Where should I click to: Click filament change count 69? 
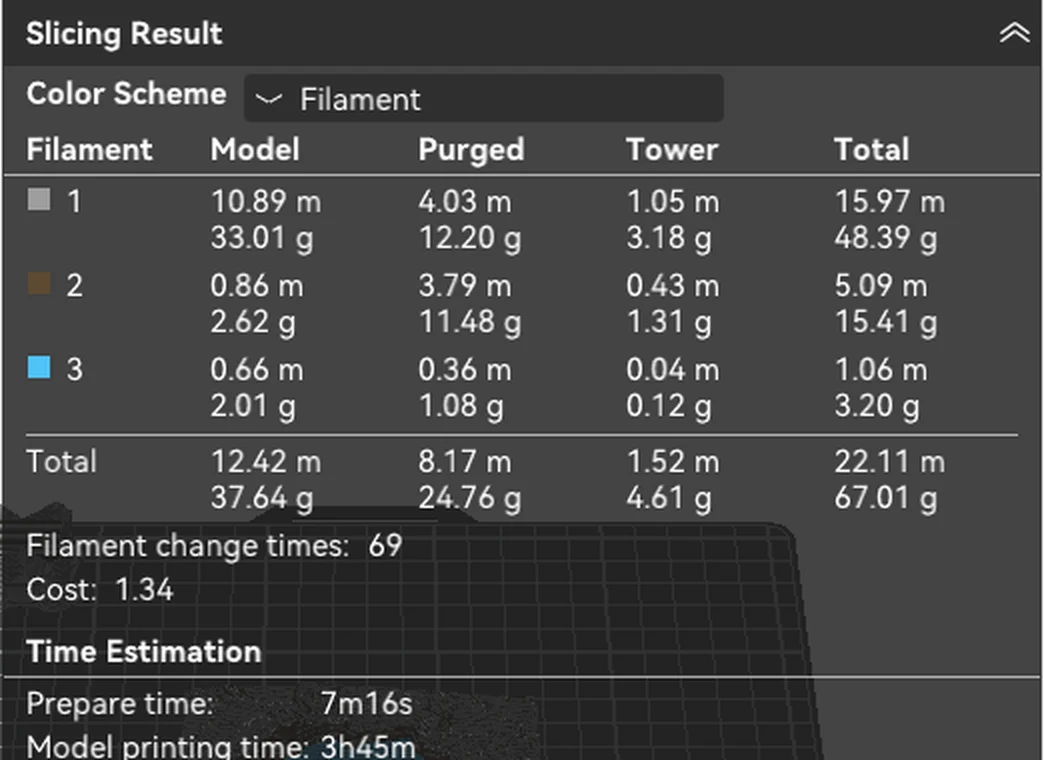click(386, 546)
